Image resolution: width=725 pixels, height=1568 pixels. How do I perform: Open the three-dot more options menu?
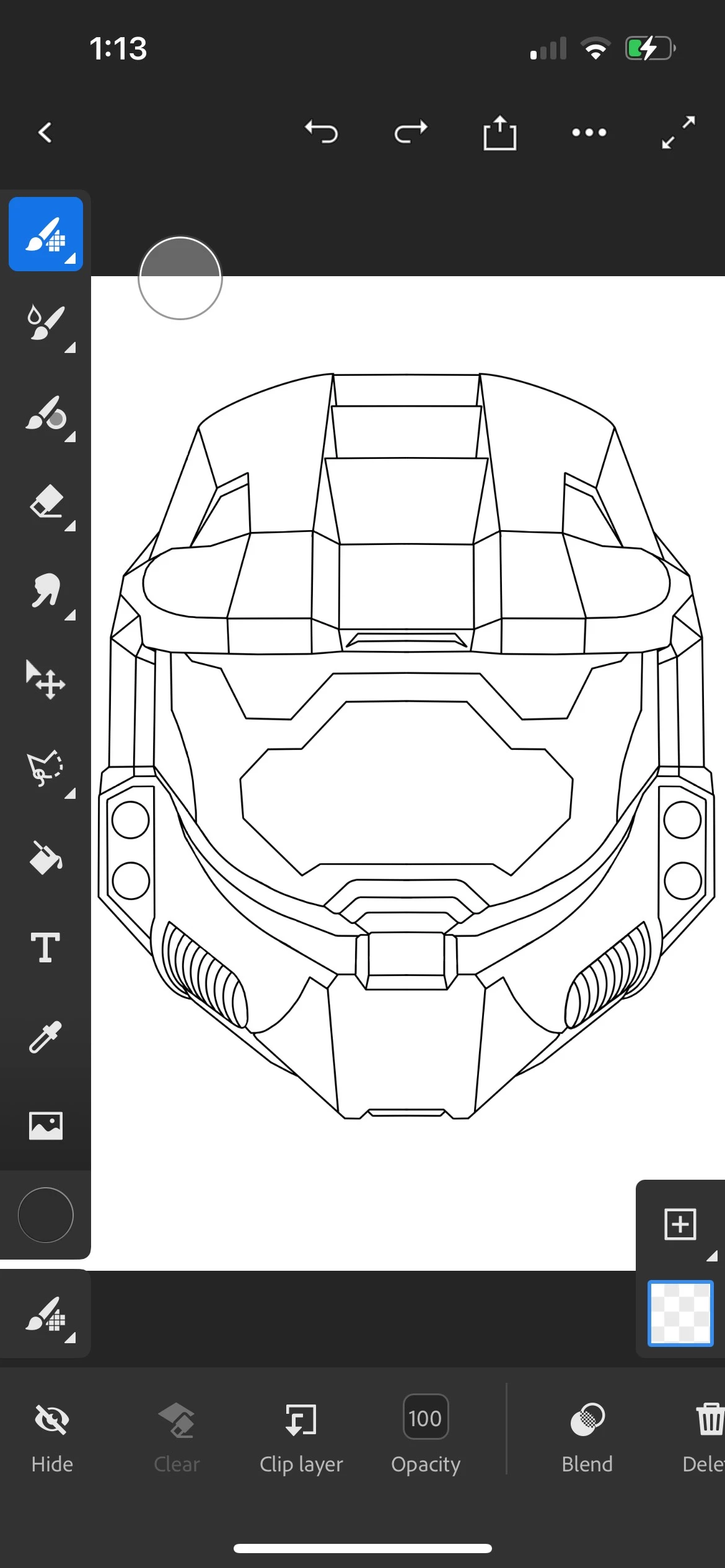coord(589,132)
